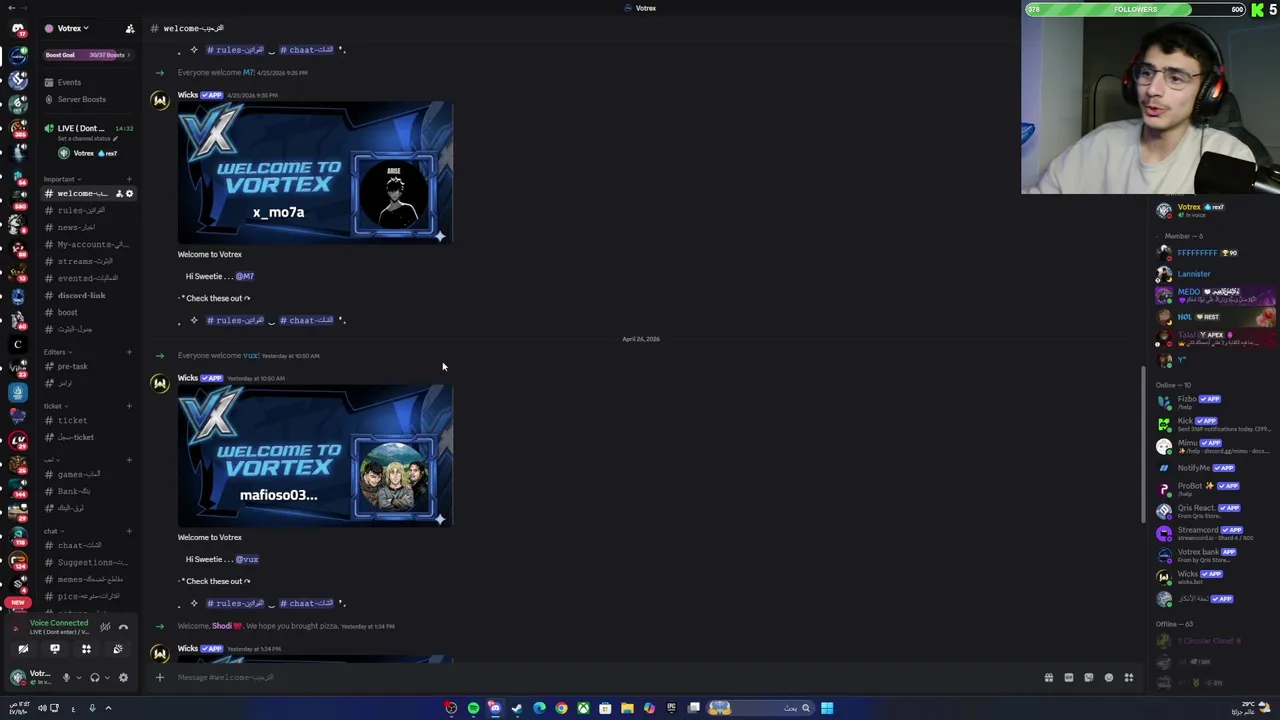Open User Settings gear
1280x720 pixels.
[123, 677]
